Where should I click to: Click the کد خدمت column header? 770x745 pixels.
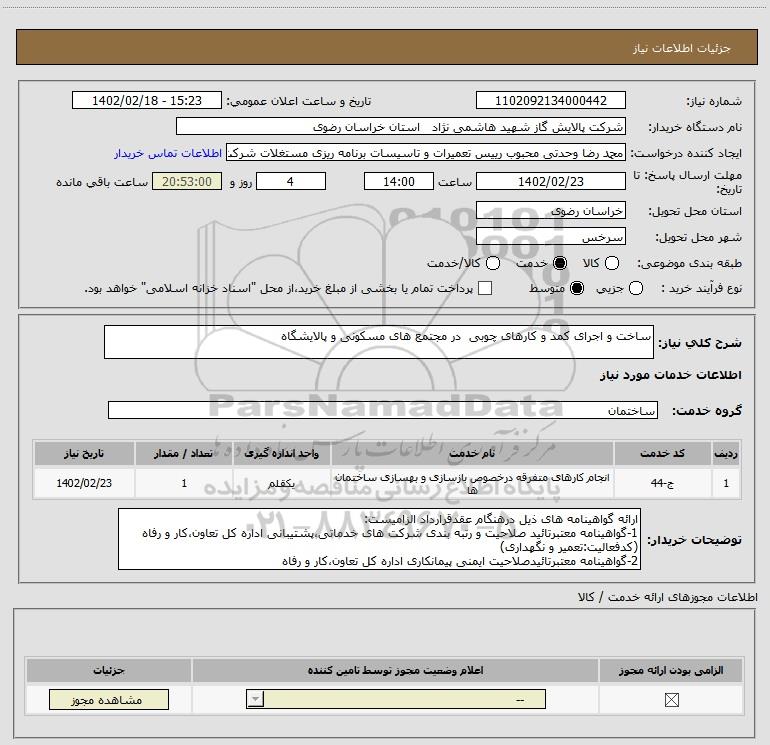point(662,453)
